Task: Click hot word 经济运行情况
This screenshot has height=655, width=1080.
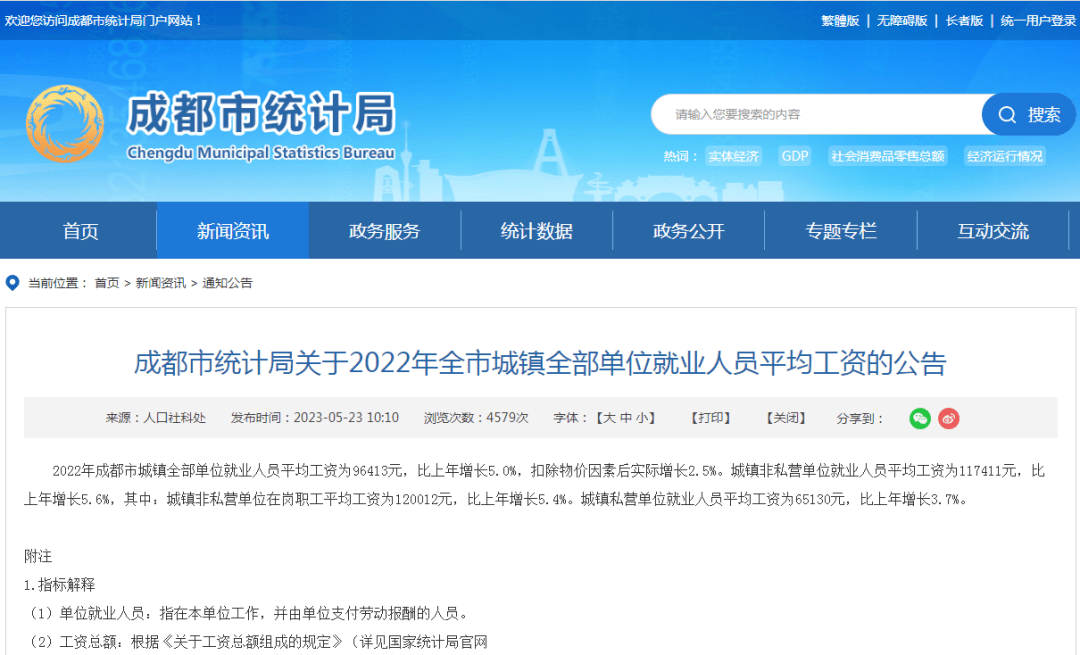Action: point(1005,156)
